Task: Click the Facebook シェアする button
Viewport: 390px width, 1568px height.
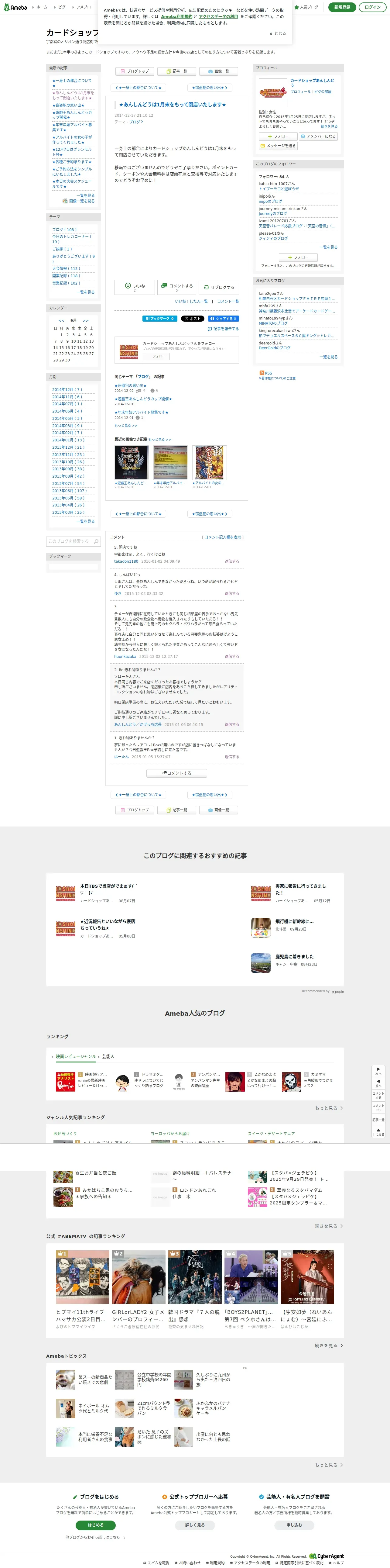Action: (223, 318)
